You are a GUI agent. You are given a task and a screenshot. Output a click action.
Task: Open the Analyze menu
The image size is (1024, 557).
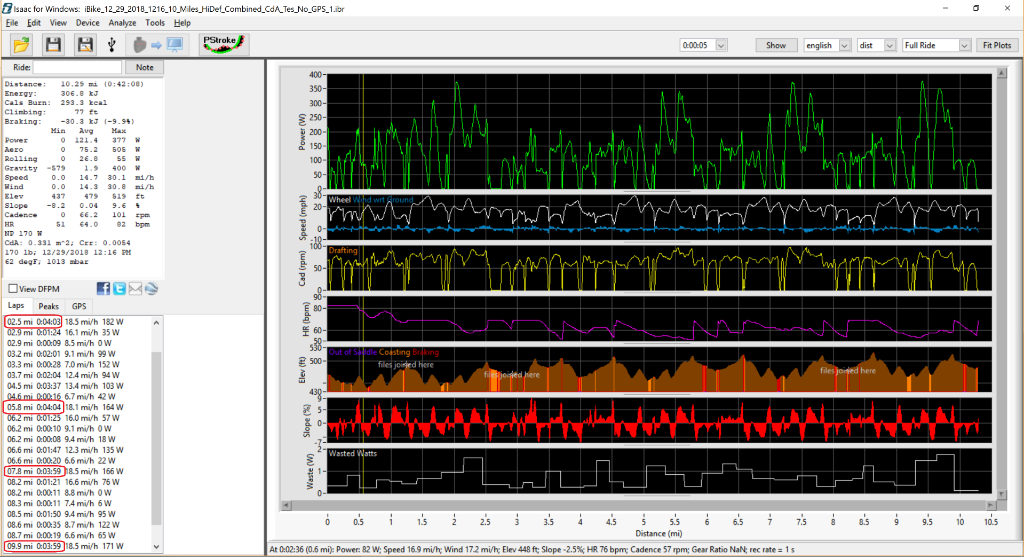tap(121, 22)
